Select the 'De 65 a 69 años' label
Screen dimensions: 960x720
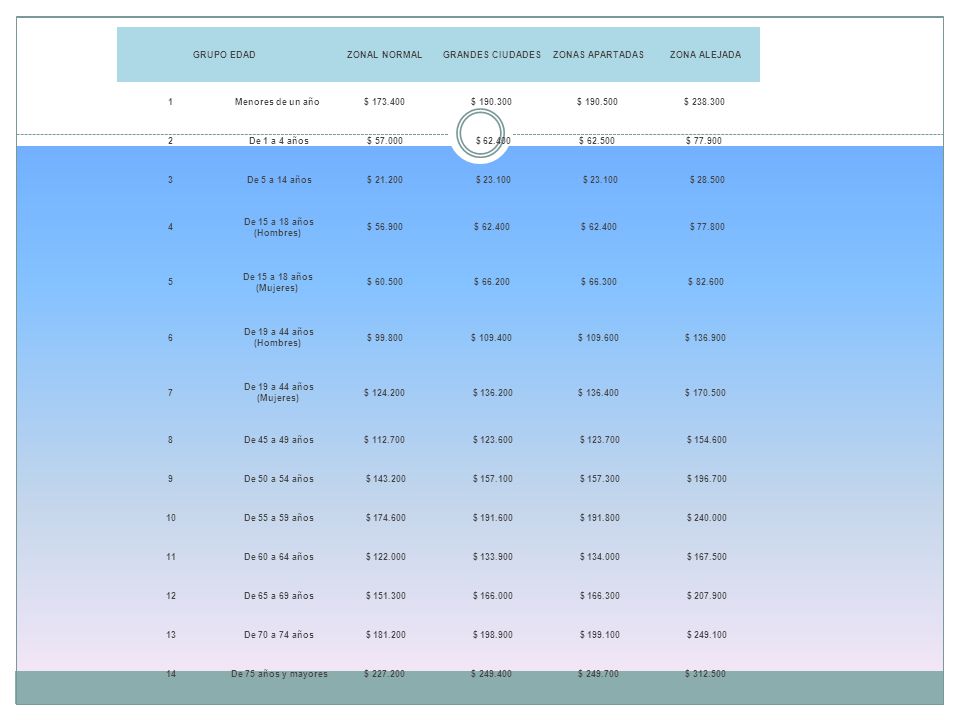279,596
